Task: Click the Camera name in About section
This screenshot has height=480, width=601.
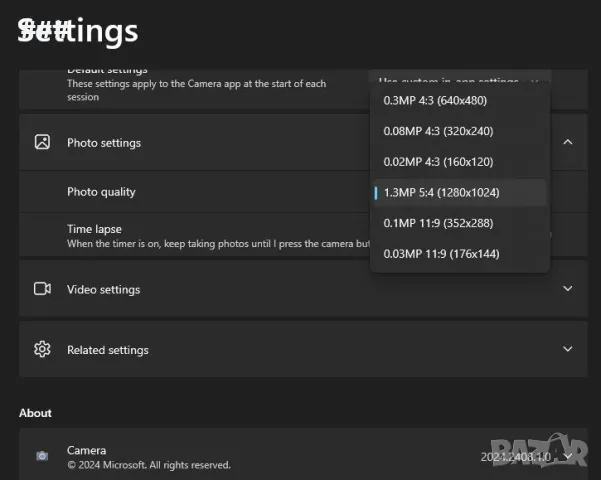Action: pyautogui.click(x=87, y=450)
